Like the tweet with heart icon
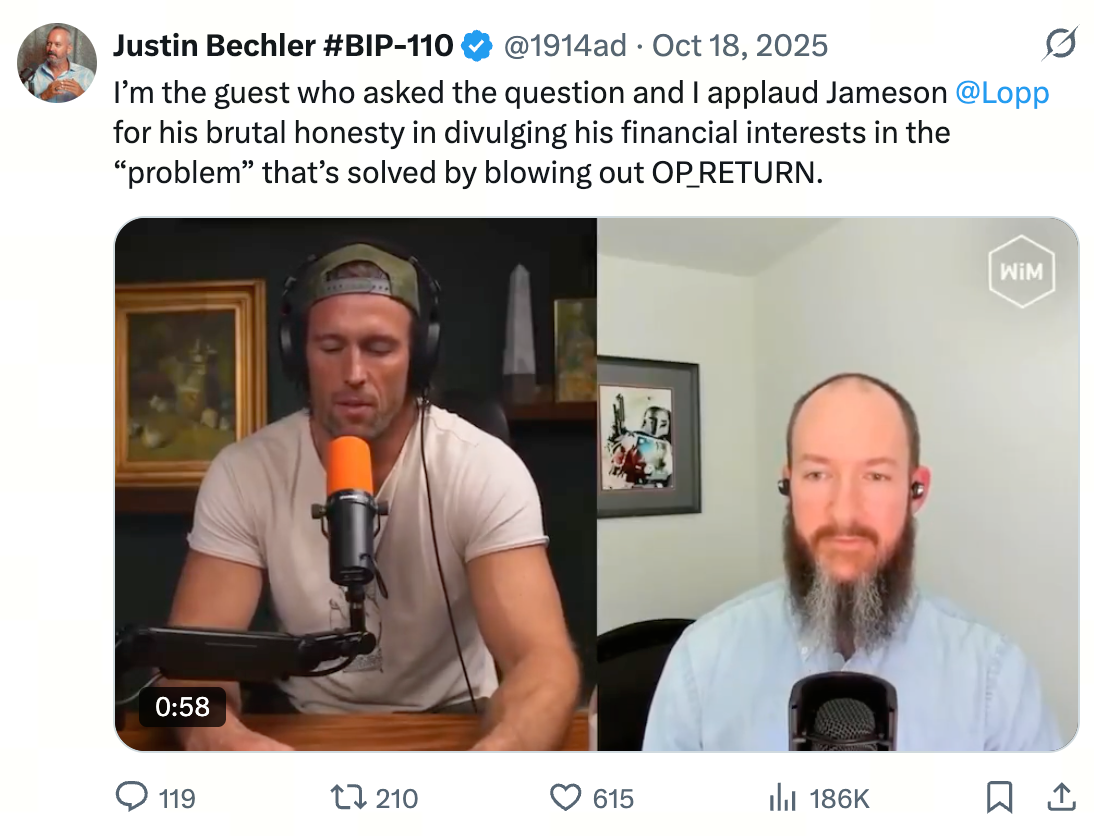 [x=565, y=797]
